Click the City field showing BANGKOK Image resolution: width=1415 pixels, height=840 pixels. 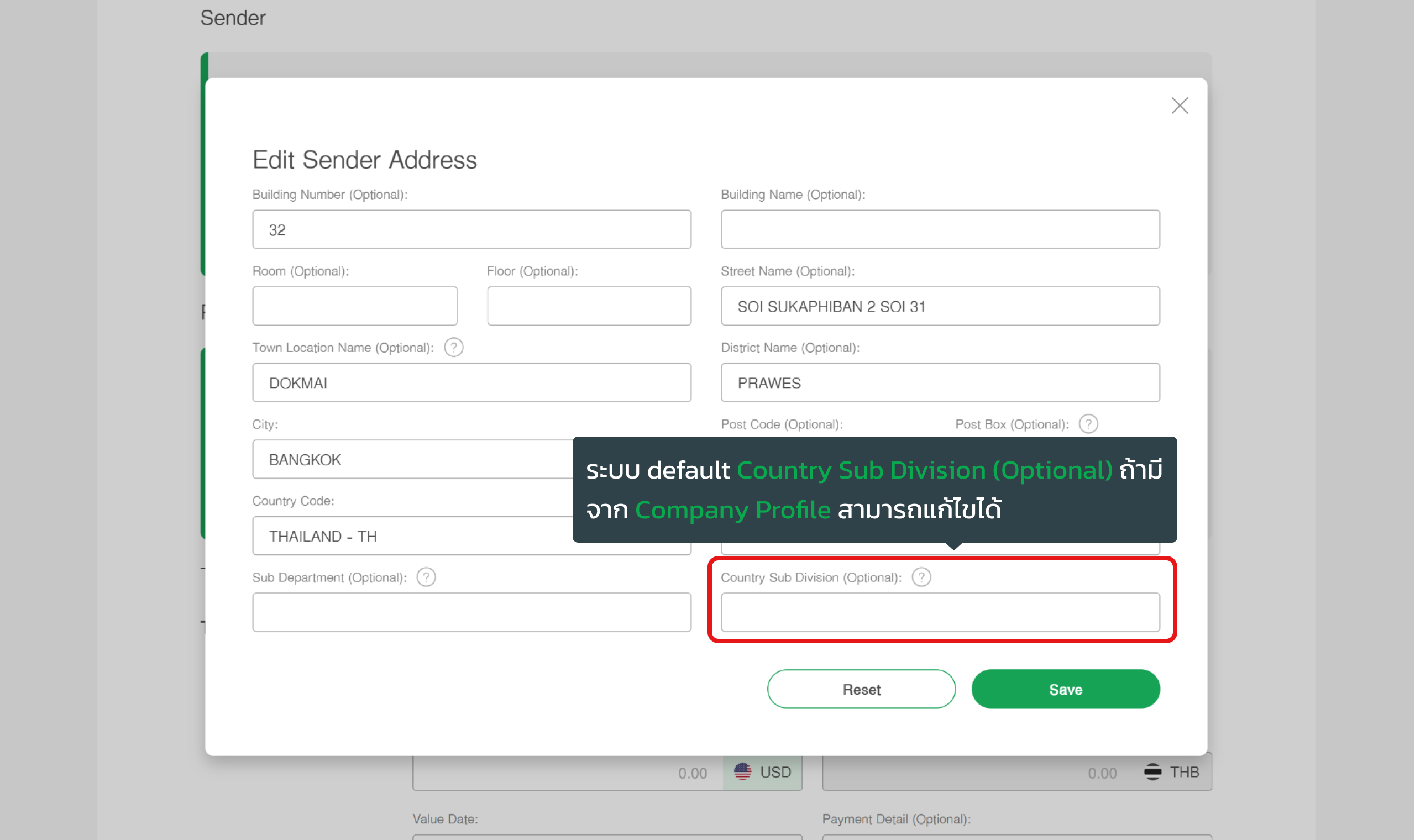pos(412,459)
